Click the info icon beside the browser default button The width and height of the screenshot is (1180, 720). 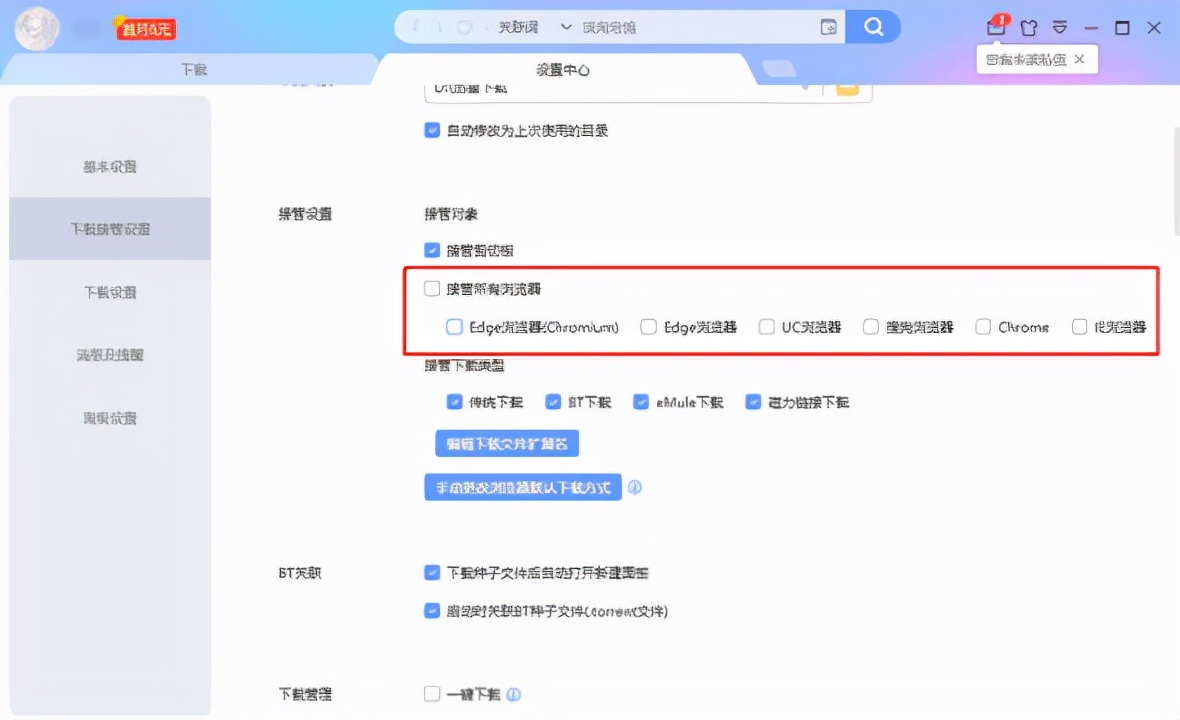click(x=635, y=487)
